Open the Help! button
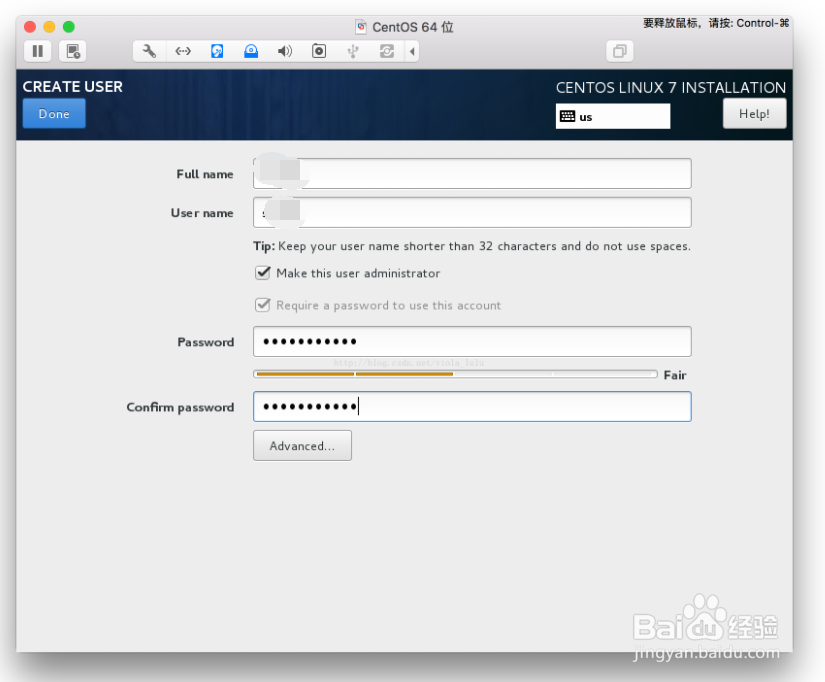The image size is (825, 682). pyautogui.click(x=754, y=114)
